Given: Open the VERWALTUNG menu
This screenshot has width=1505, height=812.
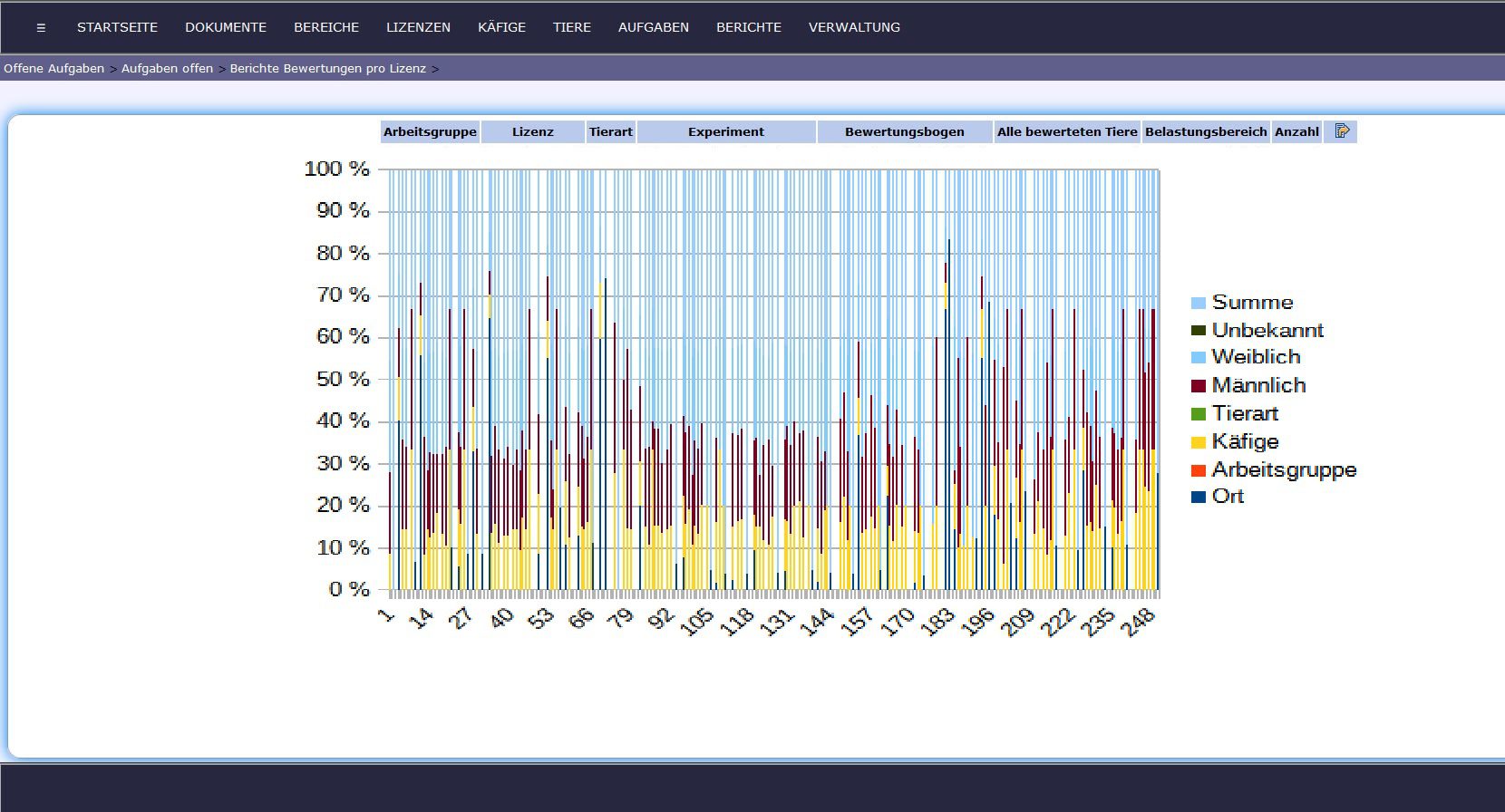Looking at the screenshot, I should [x=854, y=27].
